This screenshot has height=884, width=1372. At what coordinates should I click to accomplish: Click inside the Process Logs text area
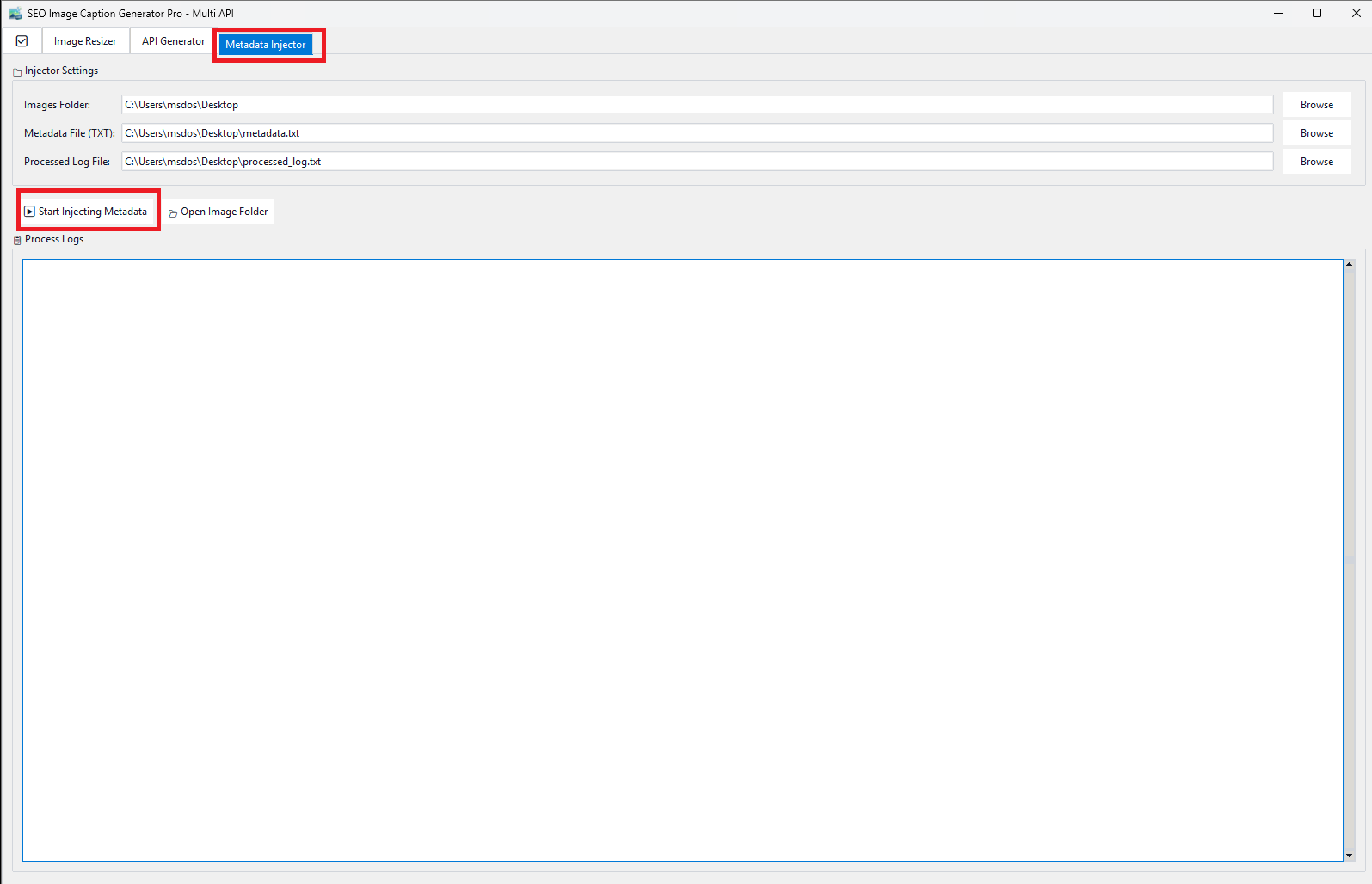click(682, 559)
